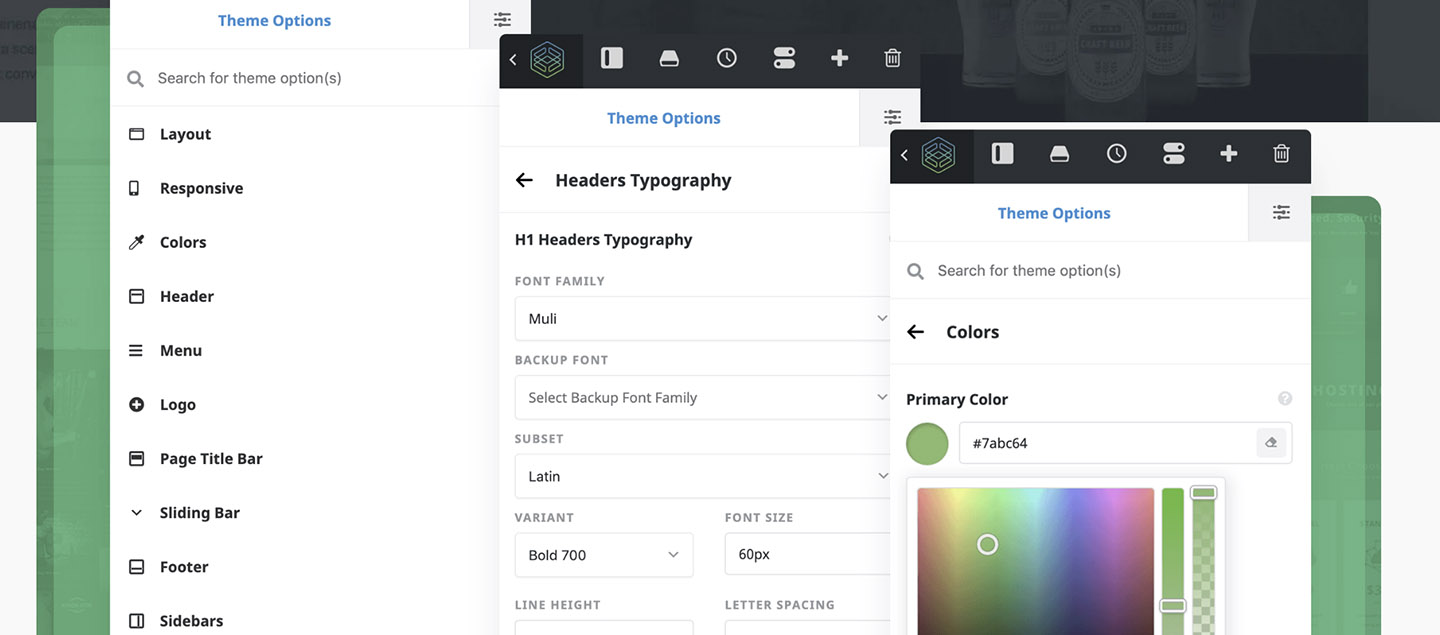The height and width of the screenshot is (635, 1440).
Task: Expand the Variant dropdown showing Bold 700
Action: pyautogui.click(x=603, y=555)
